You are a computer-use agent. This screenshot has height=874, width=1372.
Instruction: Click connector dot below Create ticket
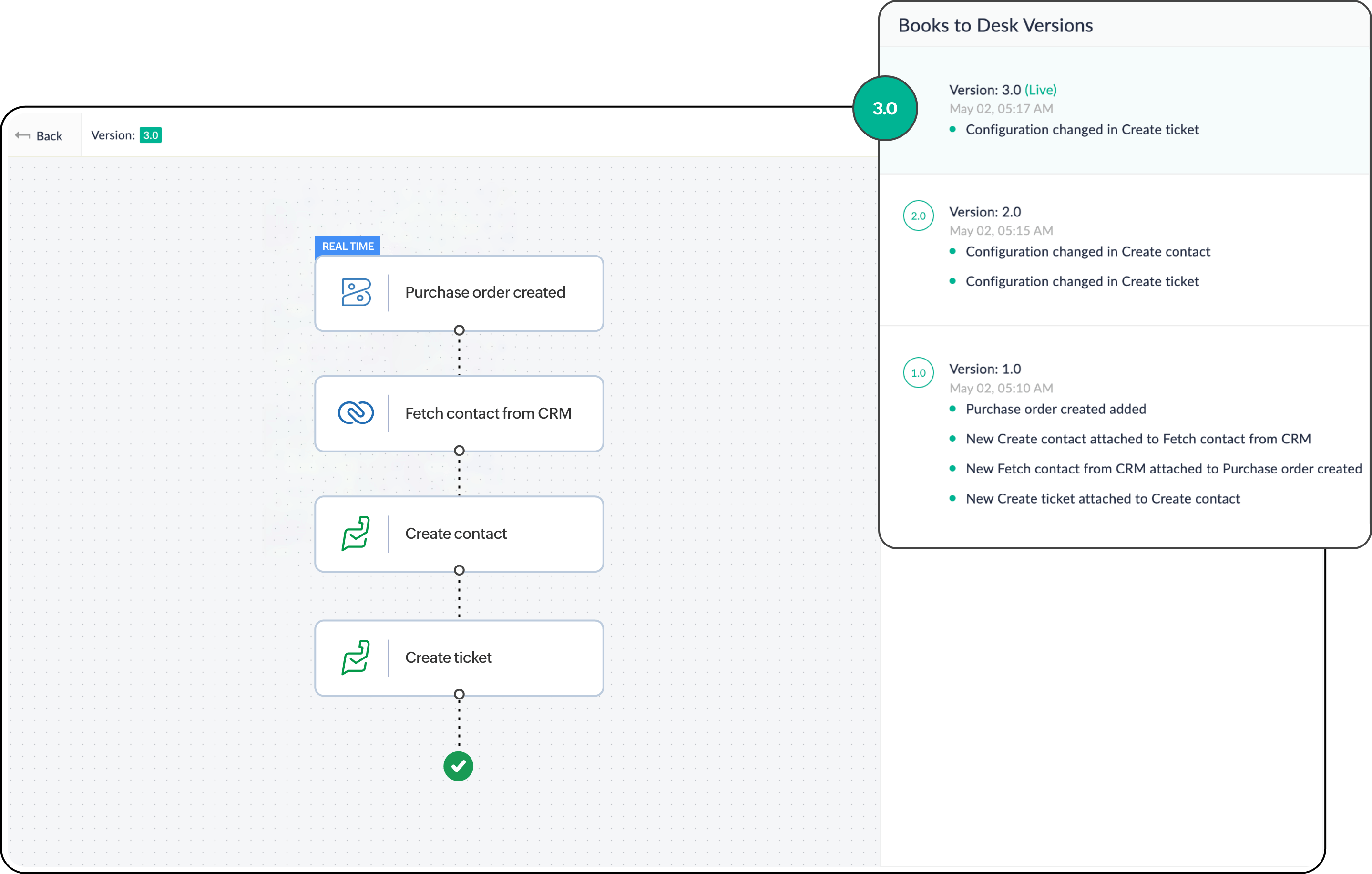pos(459,694)
